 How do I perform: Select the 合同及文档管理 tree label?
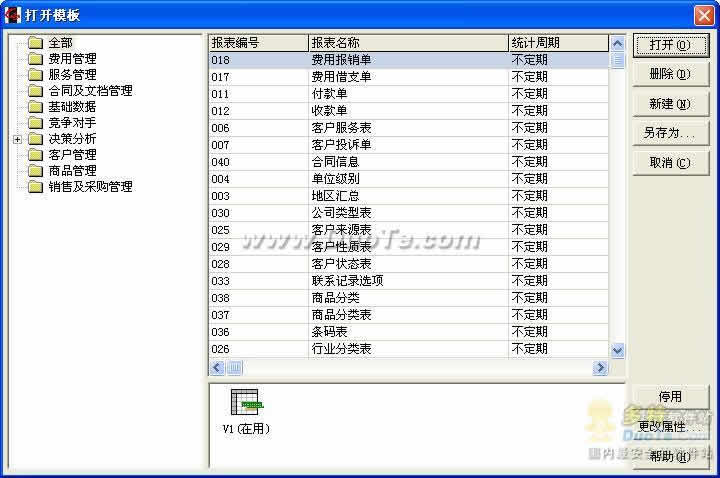(x=90, y=91)
